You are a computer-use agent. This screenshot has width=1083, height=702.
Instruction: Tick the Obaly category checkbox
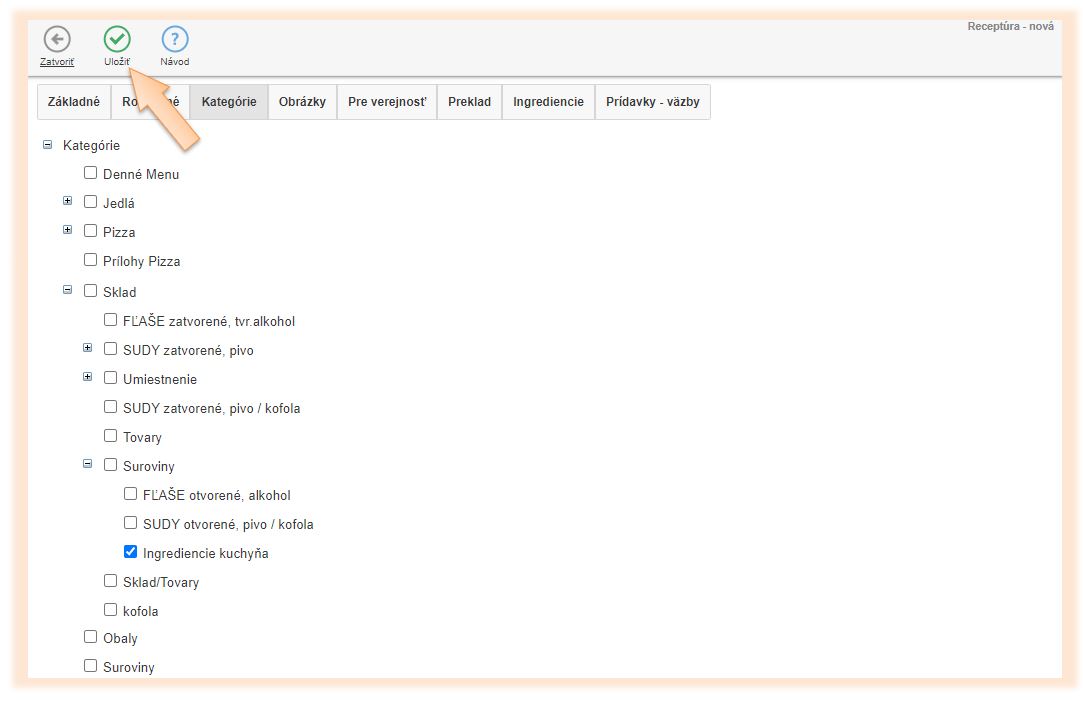[90, 637]
